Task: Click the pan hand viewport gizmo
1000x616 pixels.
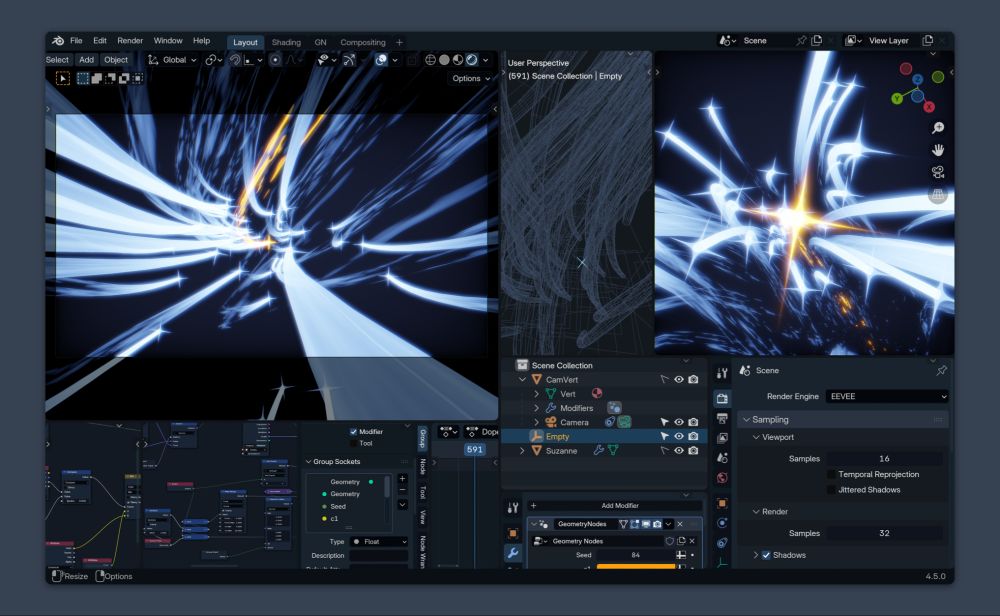Action: [x=938, y=150]
